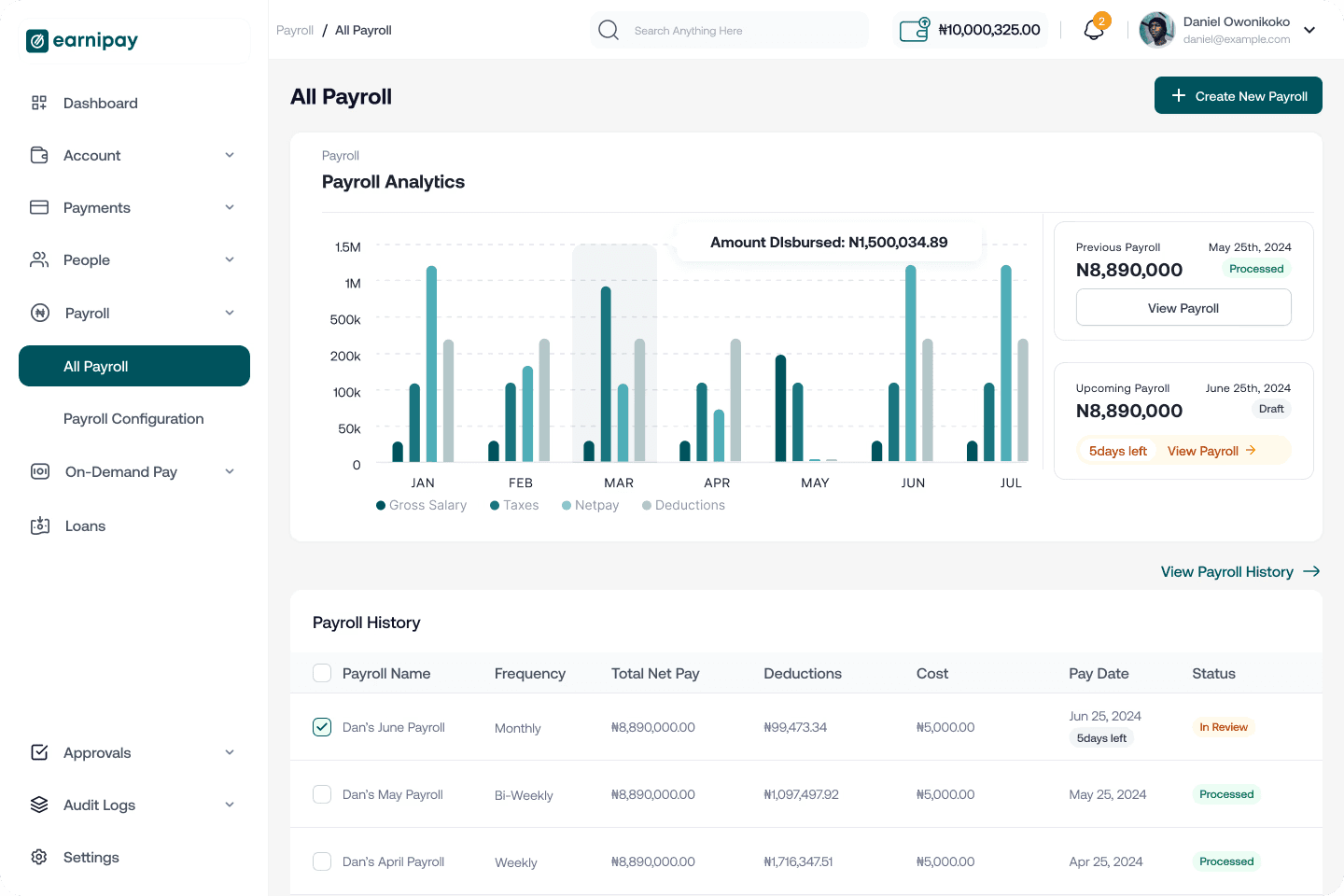Open Daniel Owonikoko profile dropdown arrow
The width and height of the screenshot is (1344, 896).
tap(1309, 30)
